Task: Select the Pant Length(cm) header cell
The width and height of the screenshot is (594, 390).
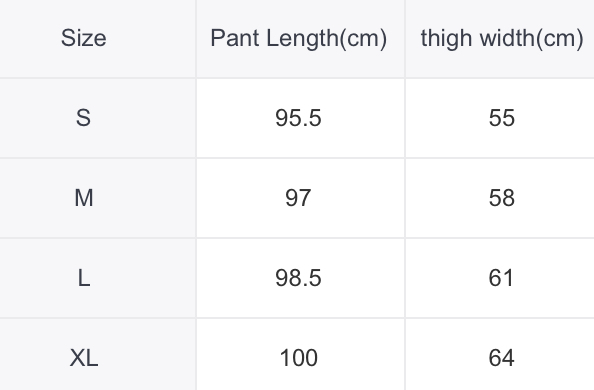Action: (300, 39)
